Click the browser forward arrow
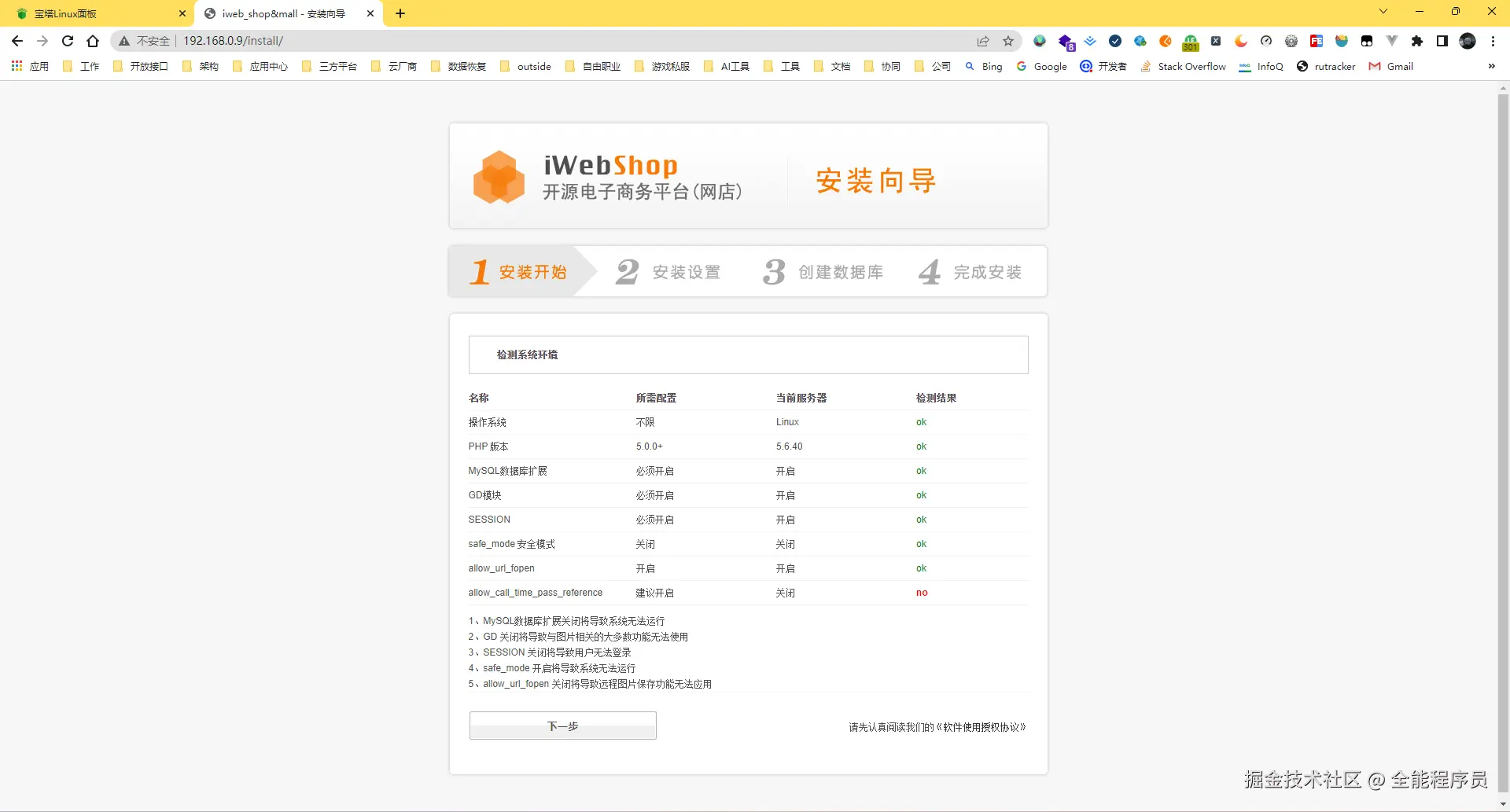Image resolution: width=1510 pixels, height=812 pixels. [x=42, y=41]
